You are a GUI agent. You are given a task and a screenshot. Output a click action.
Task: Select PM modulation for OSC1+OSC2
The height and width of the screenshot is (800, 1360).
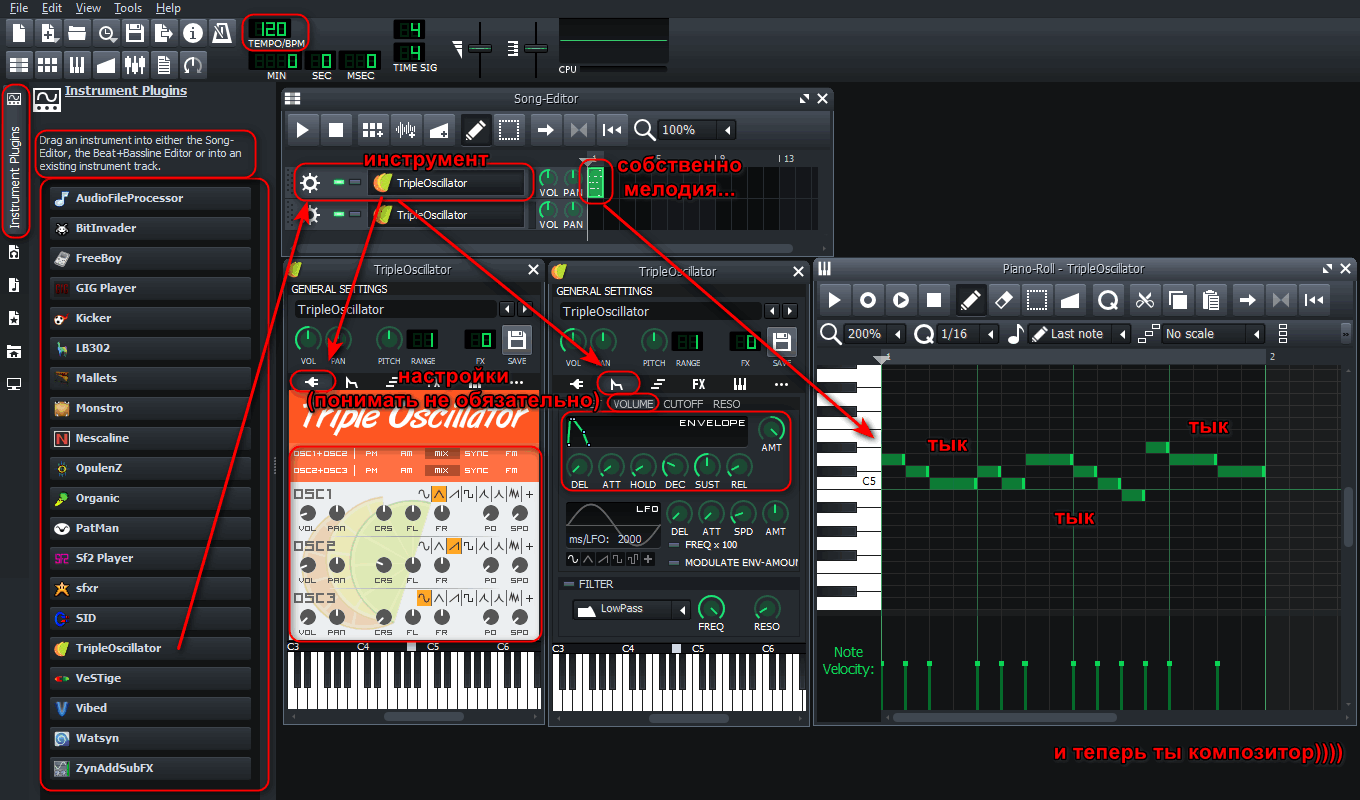(372, 454)
